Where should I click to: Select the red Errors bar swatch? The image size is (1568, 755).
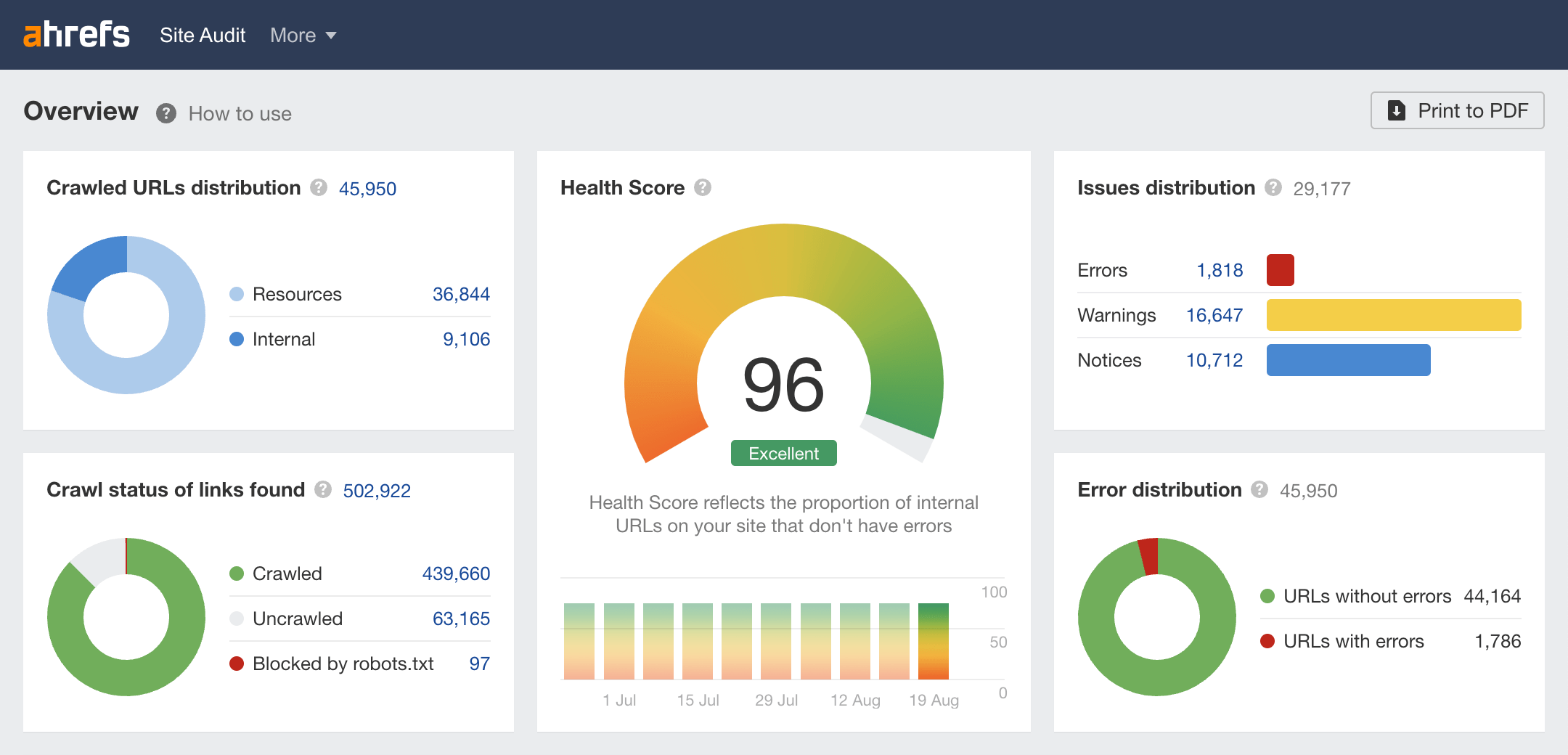point(1280,270)
